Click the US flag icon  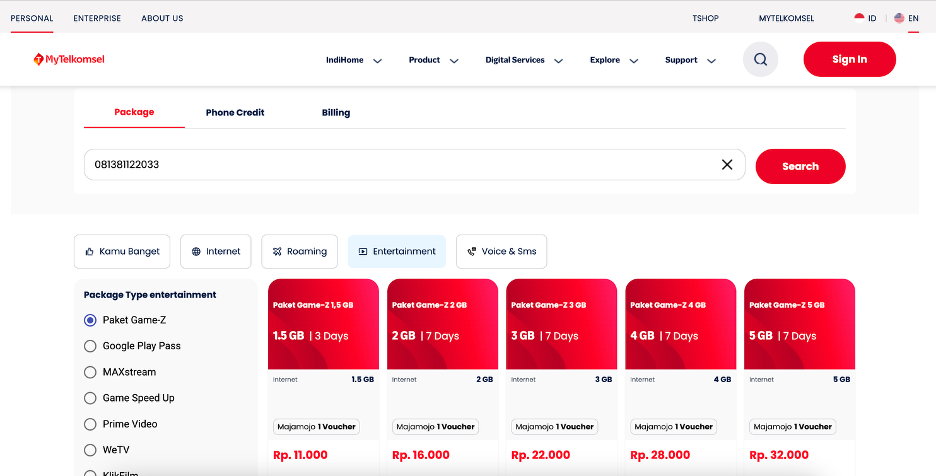899,18
